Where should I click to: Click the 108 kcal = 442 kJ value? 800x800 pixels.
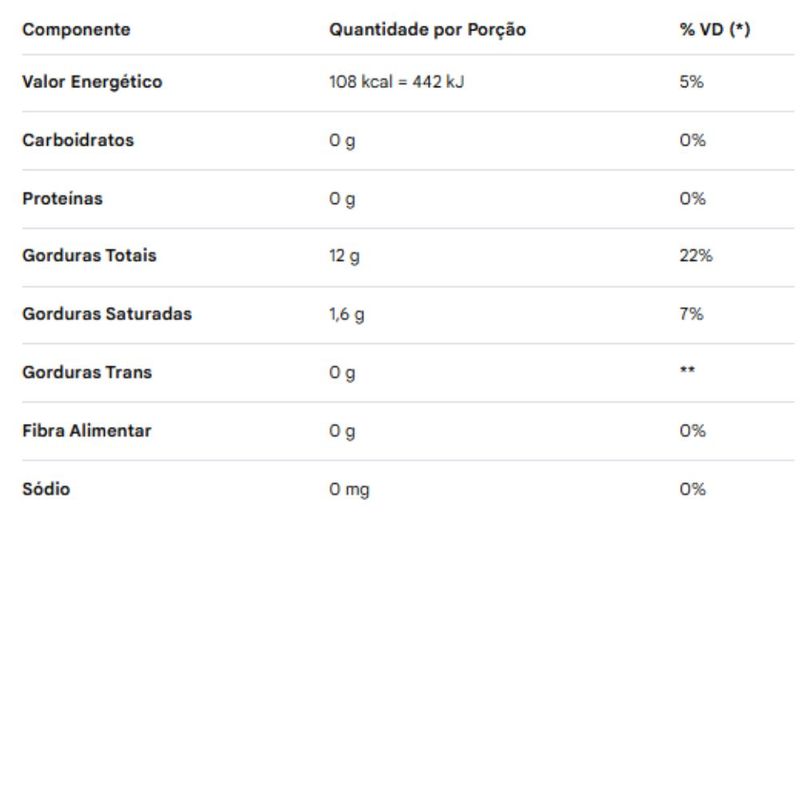pos(397,82)
